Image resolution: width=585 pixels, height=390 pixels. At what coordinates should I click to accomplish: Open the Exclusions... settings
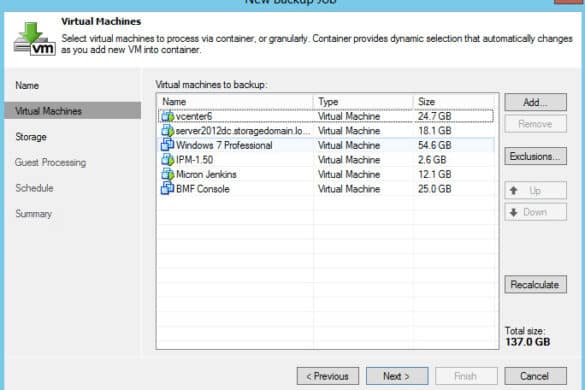(x=535, y=156)
